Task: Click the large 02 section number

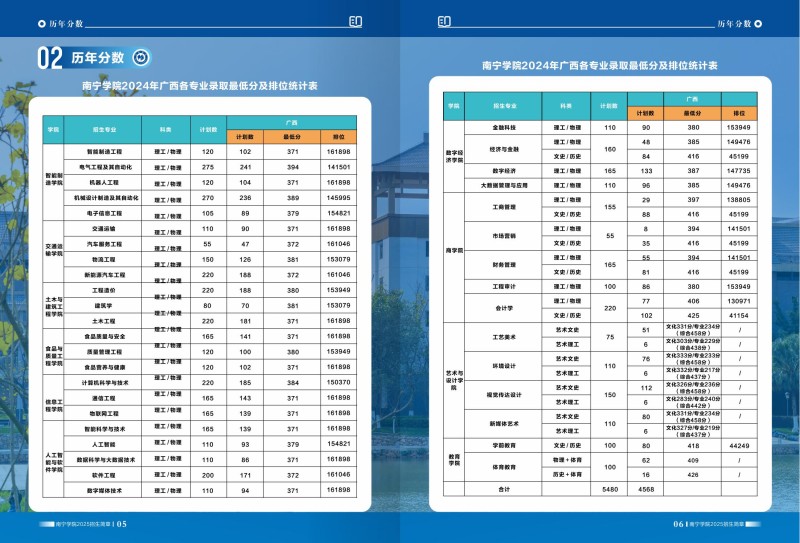Action: coord(50,59)
